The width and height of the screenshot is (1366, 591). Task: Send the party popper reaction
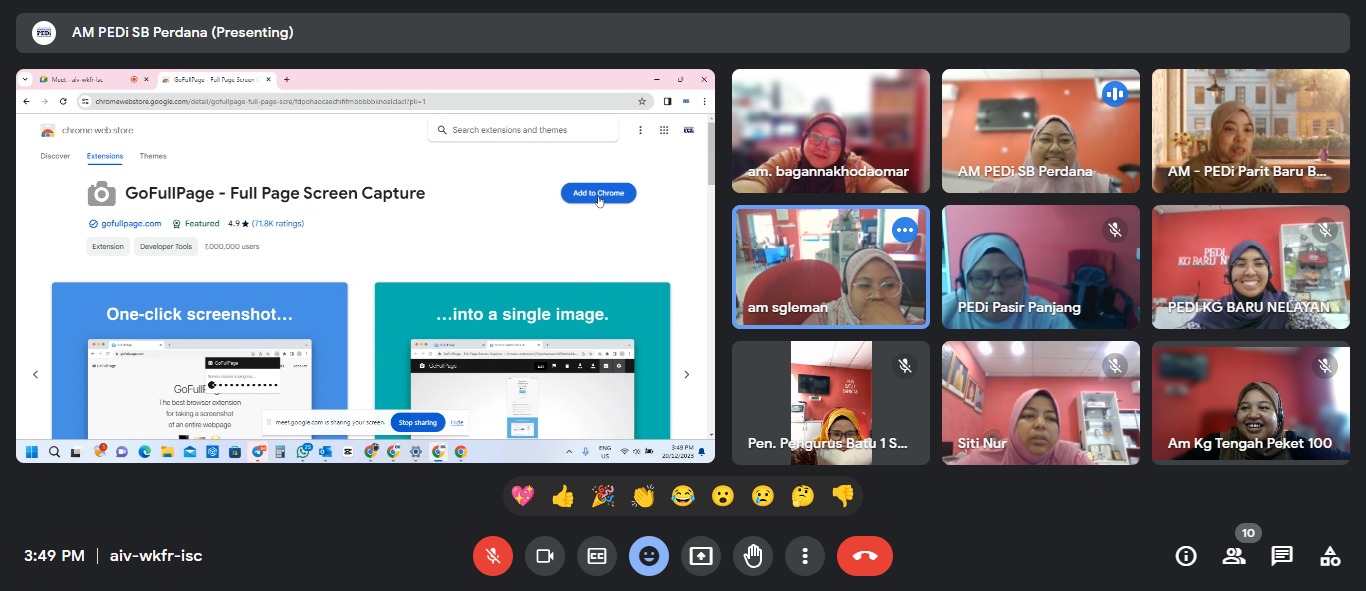603,496
